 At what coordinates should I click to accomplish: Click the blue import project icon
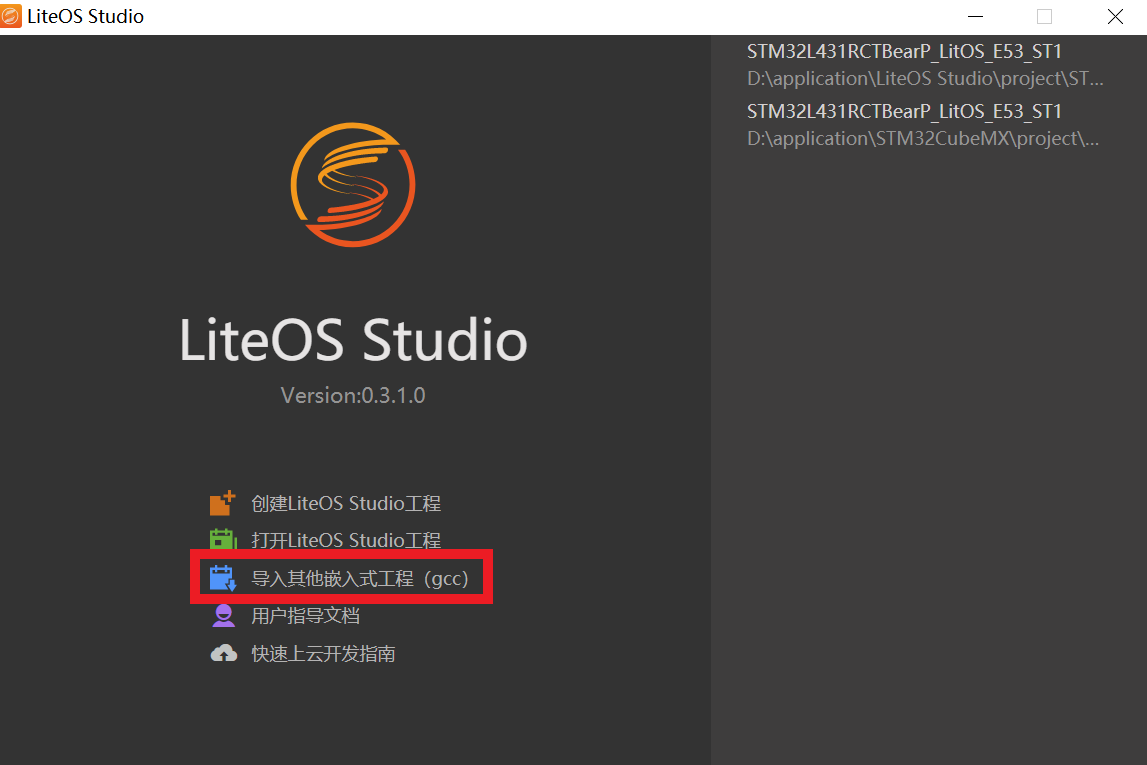coord(222,578)
